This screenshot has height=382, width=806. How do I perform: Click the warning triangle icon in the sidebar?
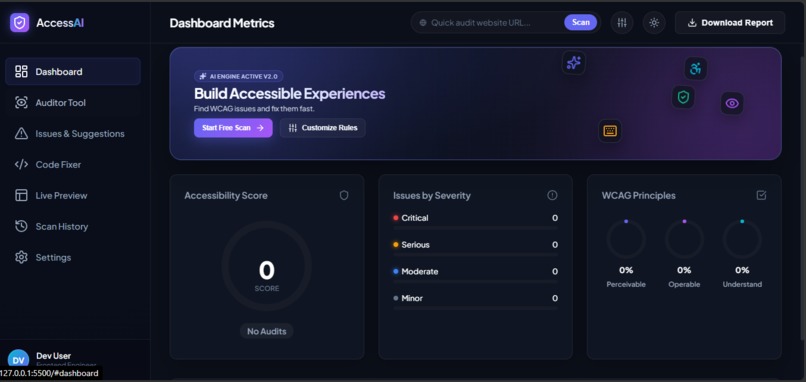(21, 134)
